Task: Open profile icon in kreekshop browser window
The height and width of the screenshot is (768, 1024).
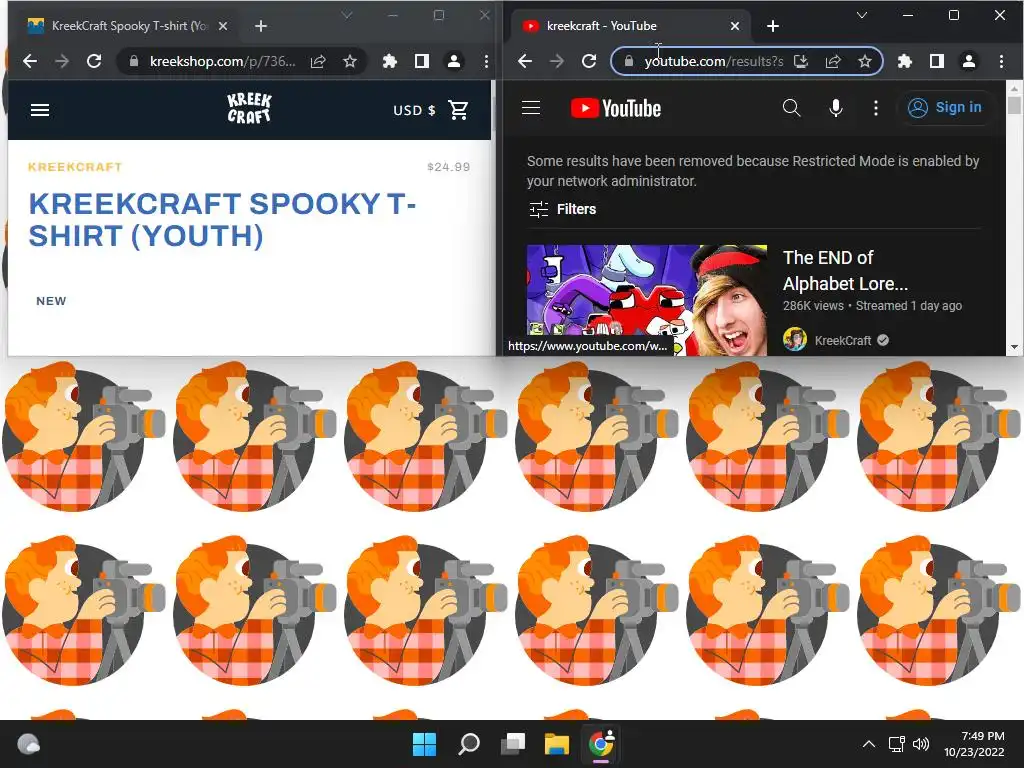Action: click(x=454, y=61)
